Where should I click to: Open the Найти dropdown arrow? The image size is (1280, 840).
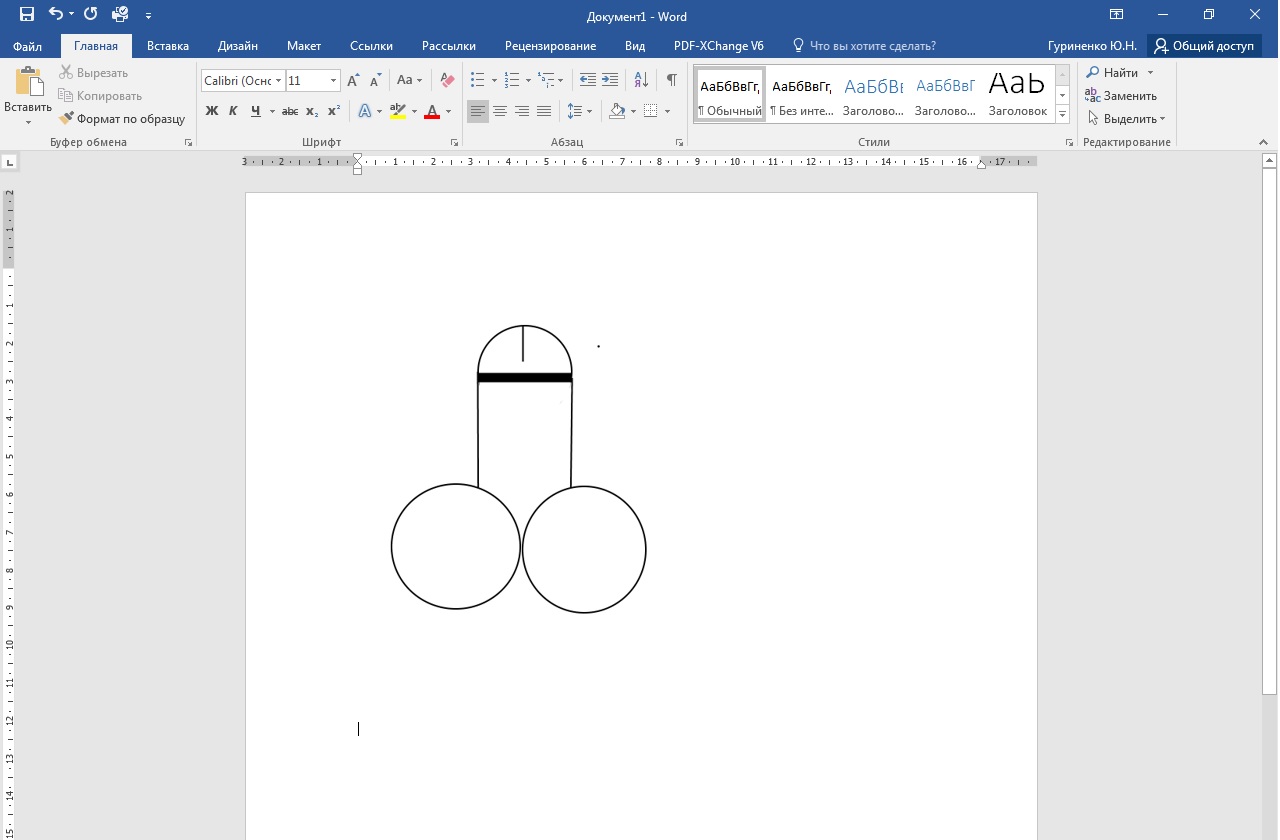pos(1150,73)
